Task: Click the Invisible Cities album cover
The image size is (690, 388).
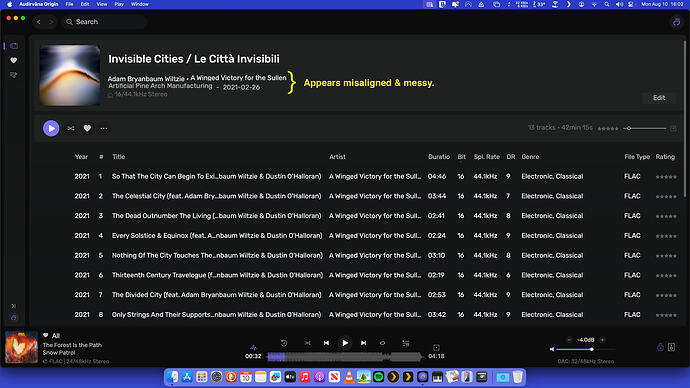Action: point(70,75)
